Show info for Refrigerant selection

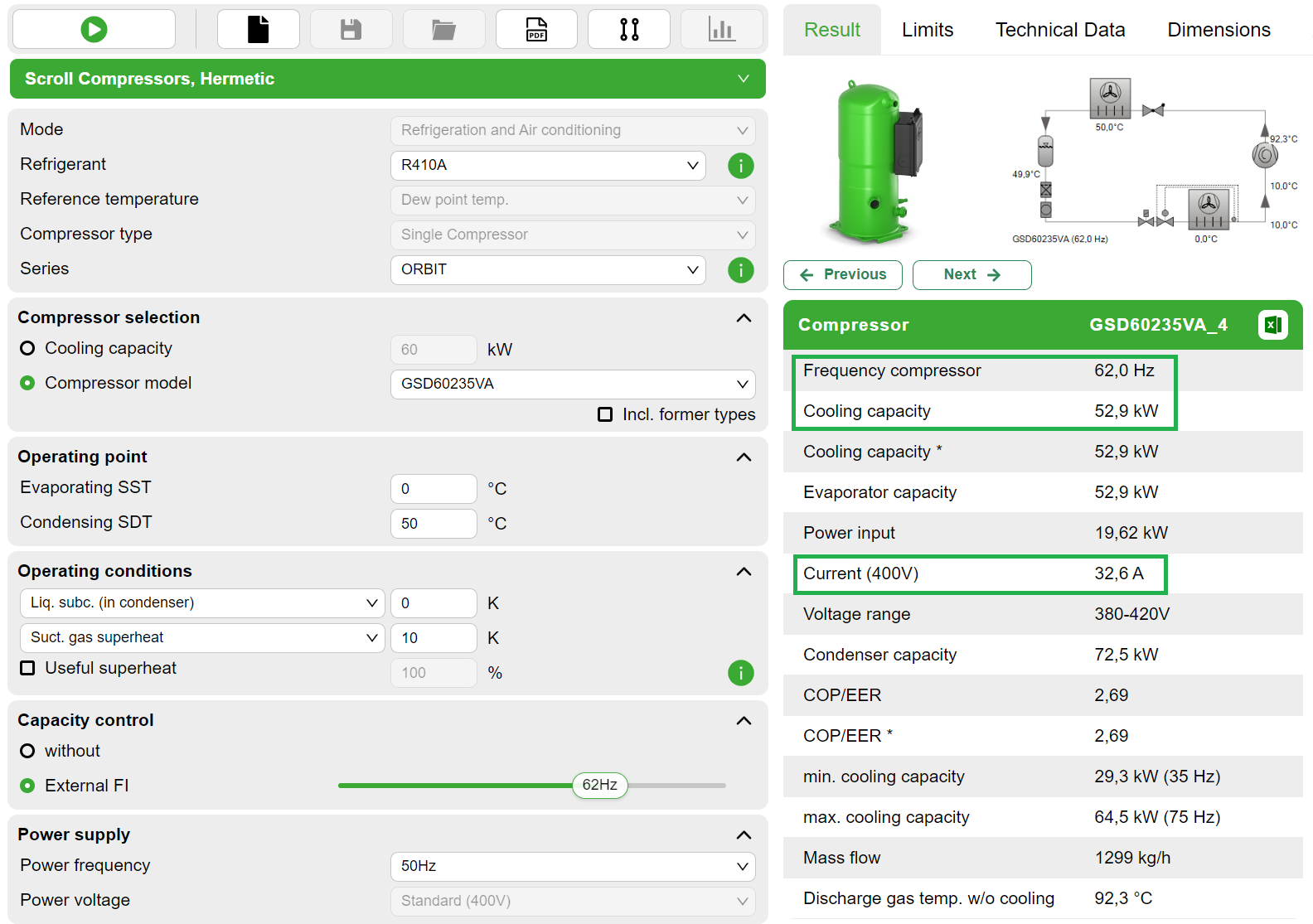click(x=740, y=166)
